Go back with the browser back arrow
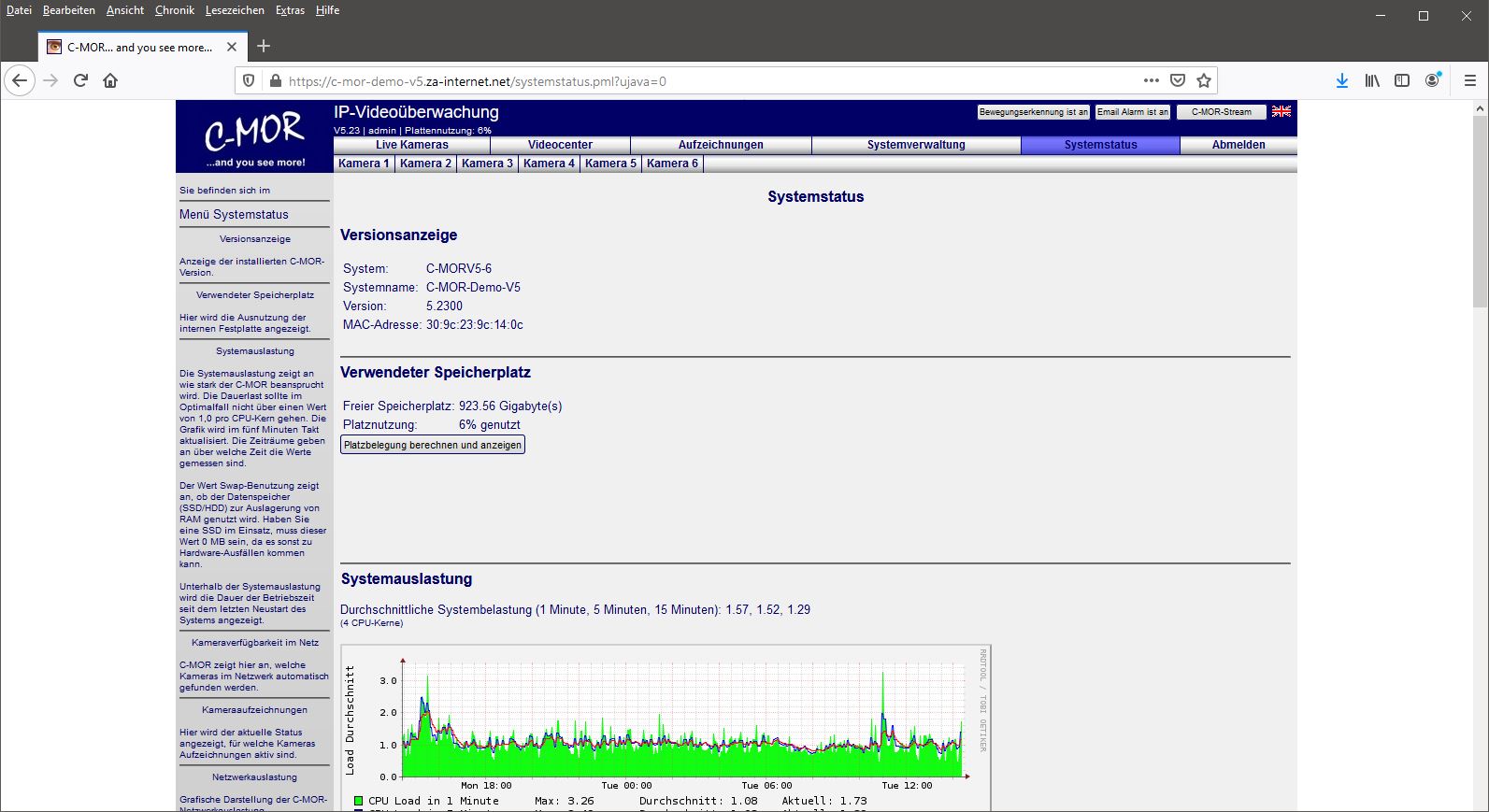This screenshot has height=812, width=1489. tap(21, 81)
